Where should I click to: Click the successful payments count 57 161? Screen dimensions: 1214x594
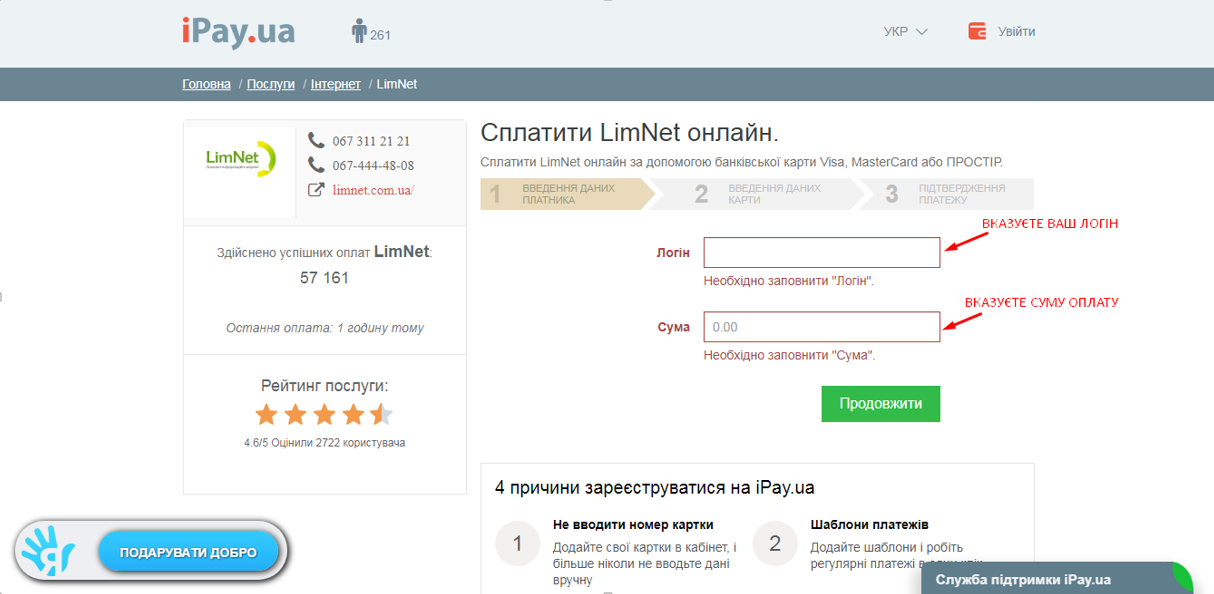click(324, 278)
